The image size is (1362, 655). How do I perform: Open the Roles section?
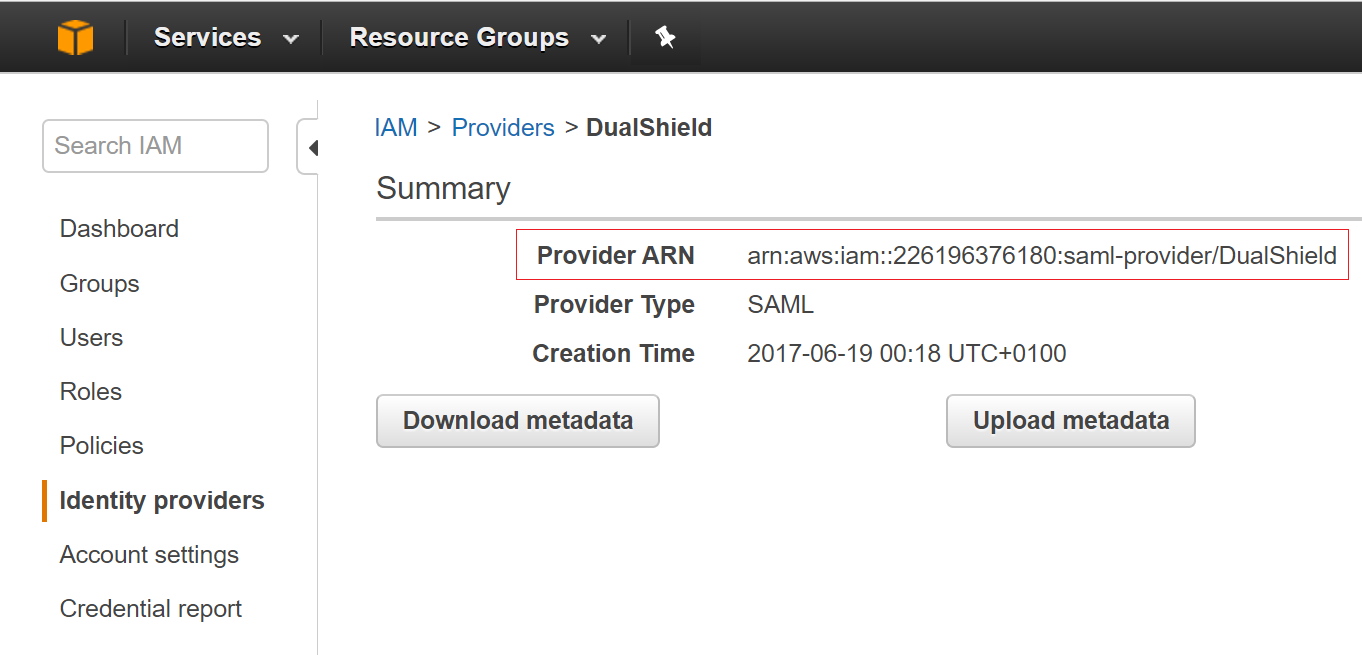tap(90, 392)
